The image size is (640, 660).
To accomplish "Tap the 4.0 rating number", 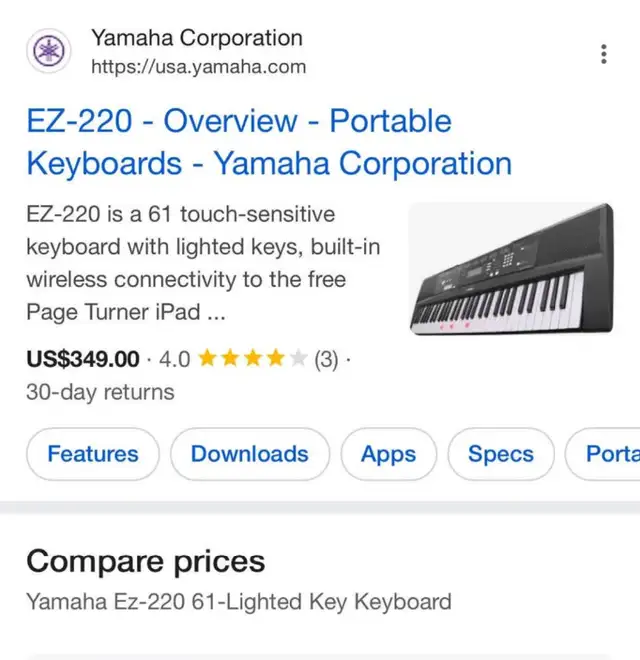I will pyautogui.click(x=174, y=359).
